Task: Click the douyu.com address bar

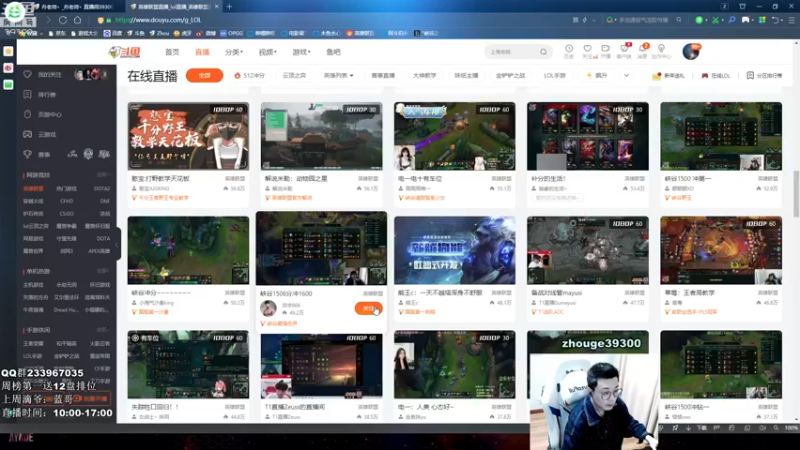Action: [x=332, y=20]
